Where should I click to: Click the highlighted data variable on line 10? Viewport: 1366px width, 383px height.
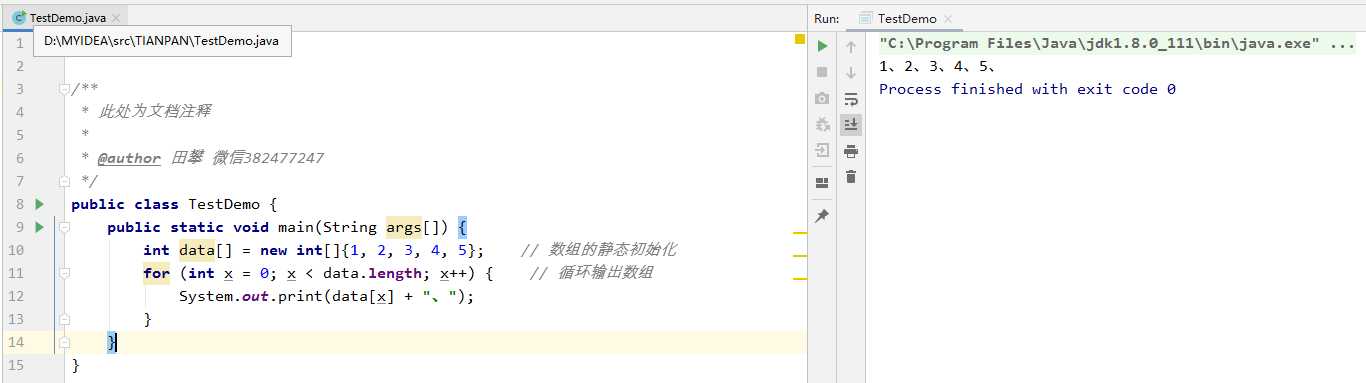[x=197, y=250]
